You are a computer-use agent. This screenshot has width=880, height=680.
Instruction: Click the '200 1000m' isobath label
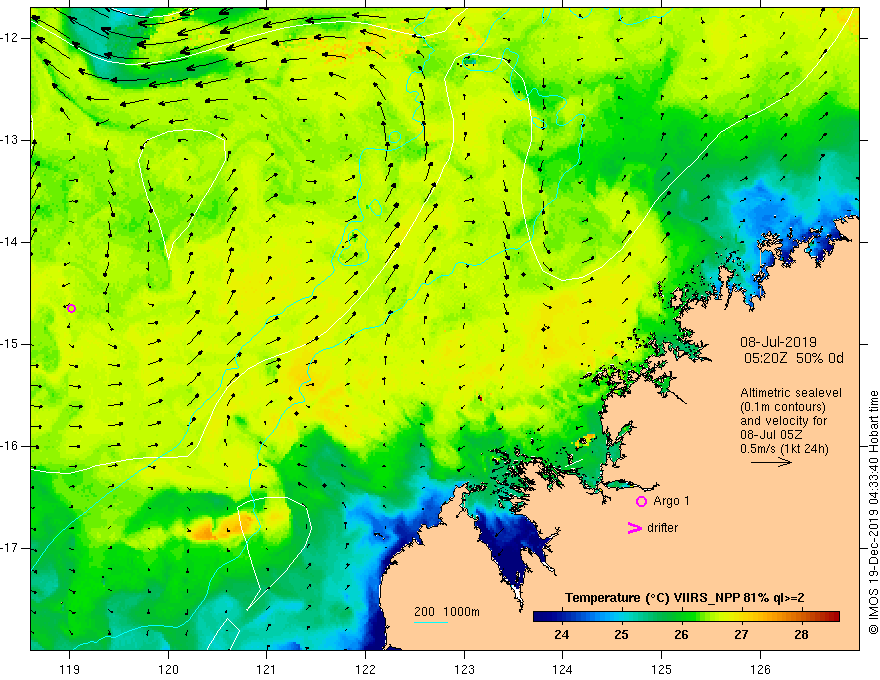tap(447, 612)
